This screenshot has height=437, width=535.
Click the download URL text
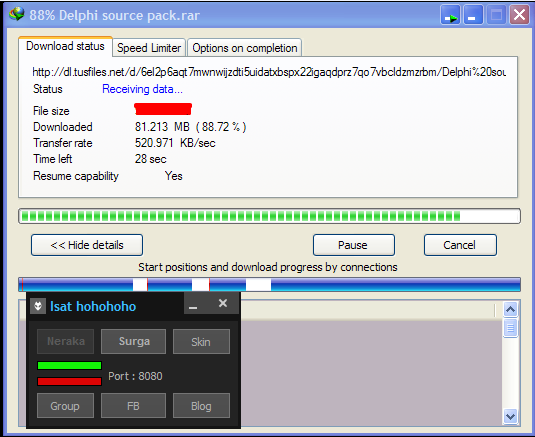[x=269, y=72]
